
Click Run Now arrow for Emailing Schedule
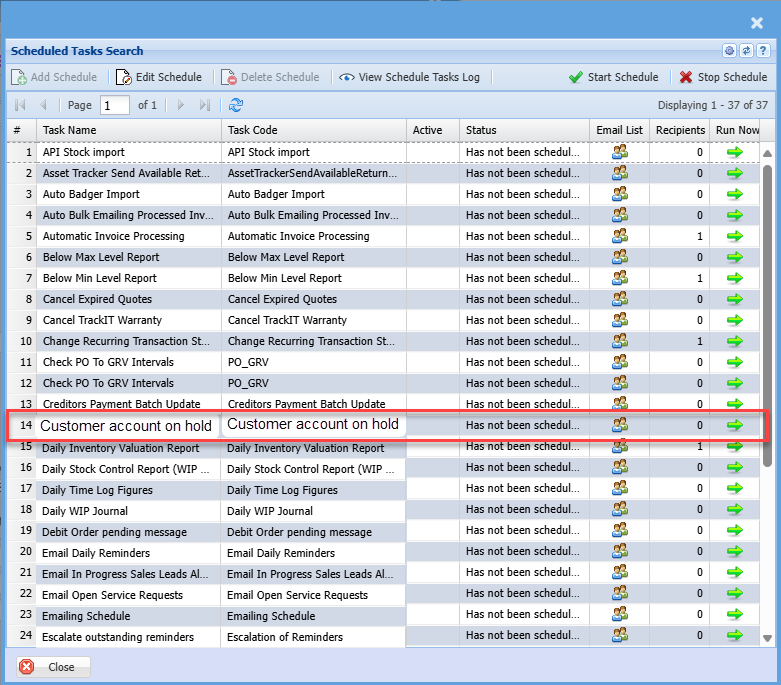(x=735, y=616)
